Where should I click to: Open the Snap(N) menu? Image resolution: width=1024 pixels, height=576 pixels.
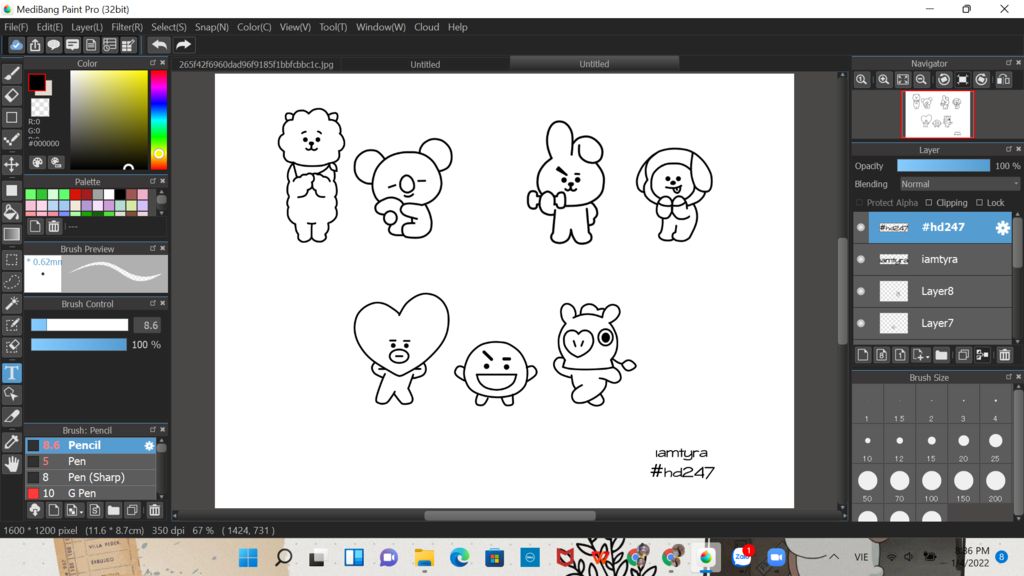212,27
